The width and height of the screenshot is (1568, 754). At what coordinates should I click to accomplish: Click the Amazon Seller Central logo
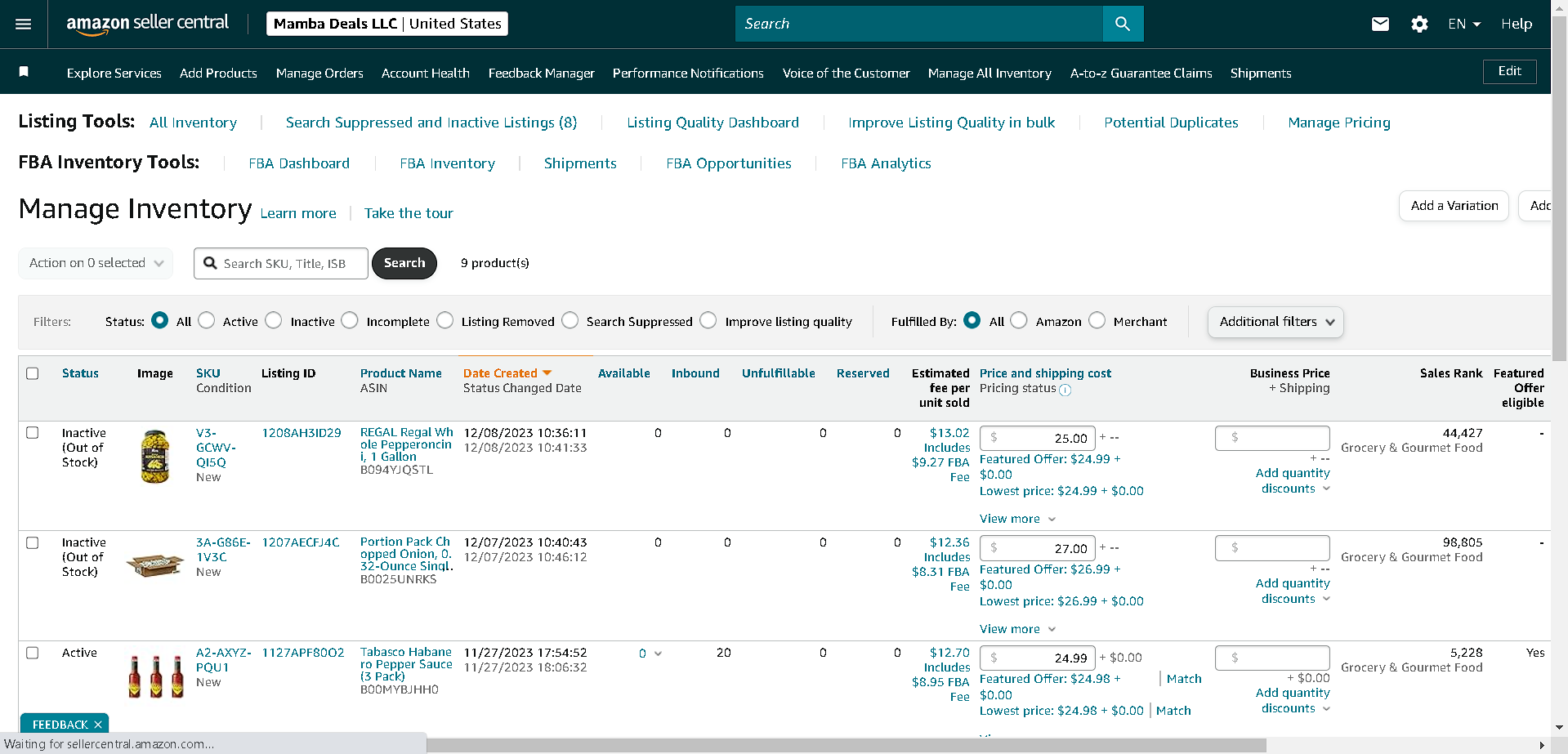pos(148,24)
